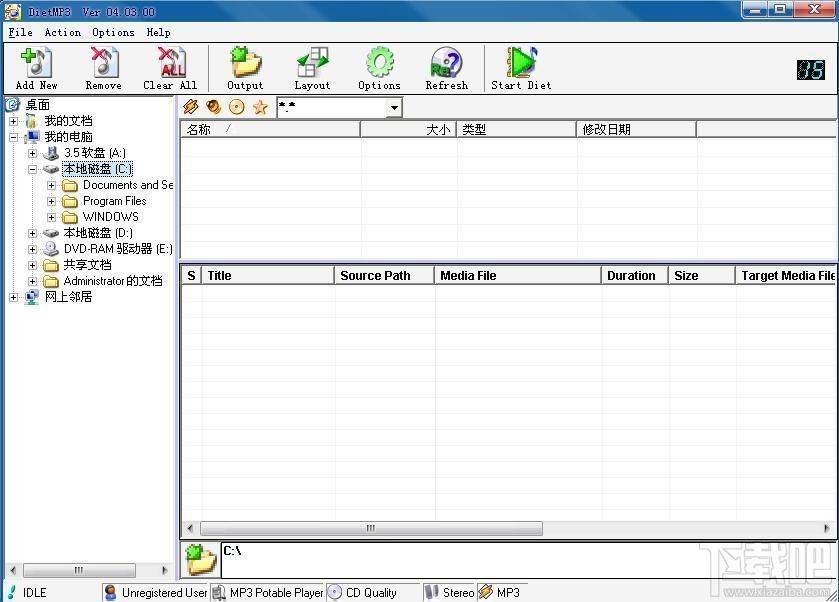Click the speaker filter icon above file list

click(x=213, y=107)
